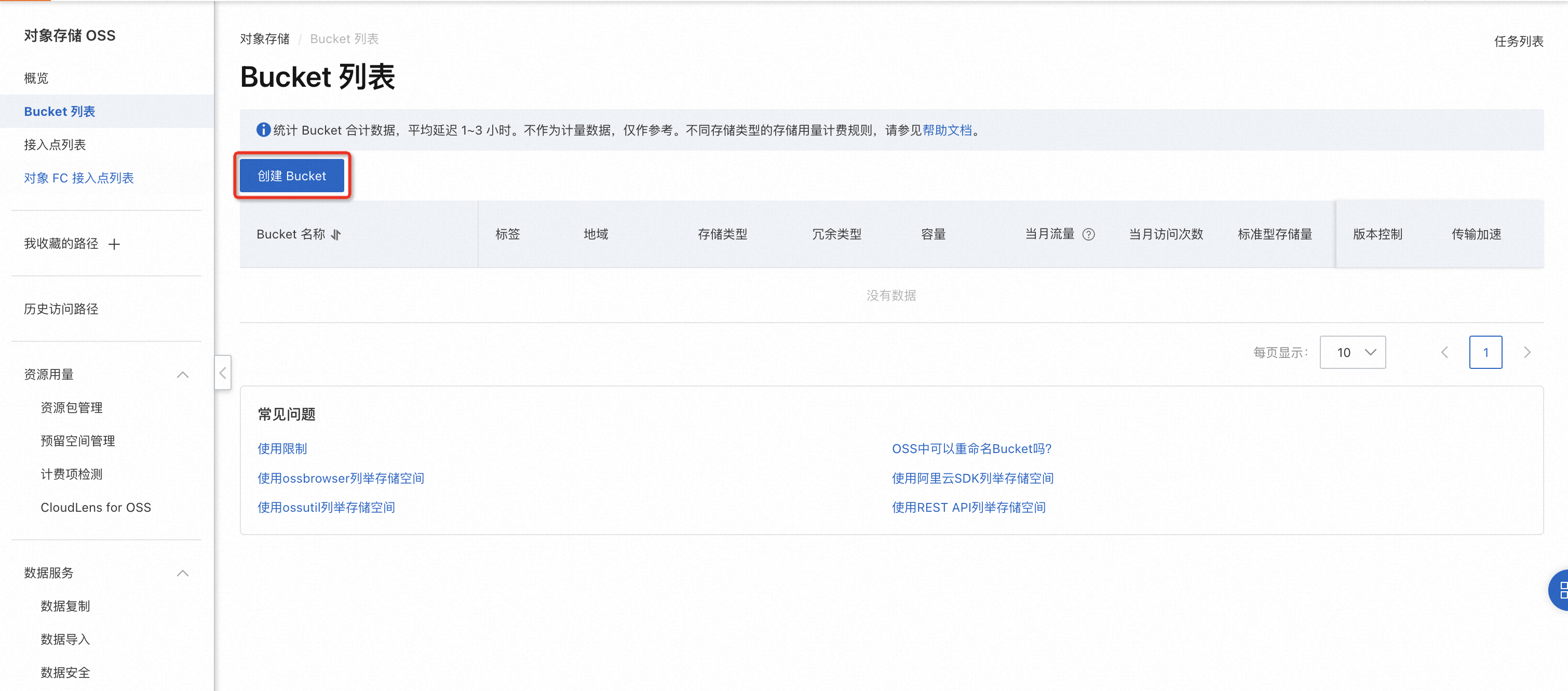
Task: Click the plus icon beside 我收藏的路径
Action: (x=114, y=244)
